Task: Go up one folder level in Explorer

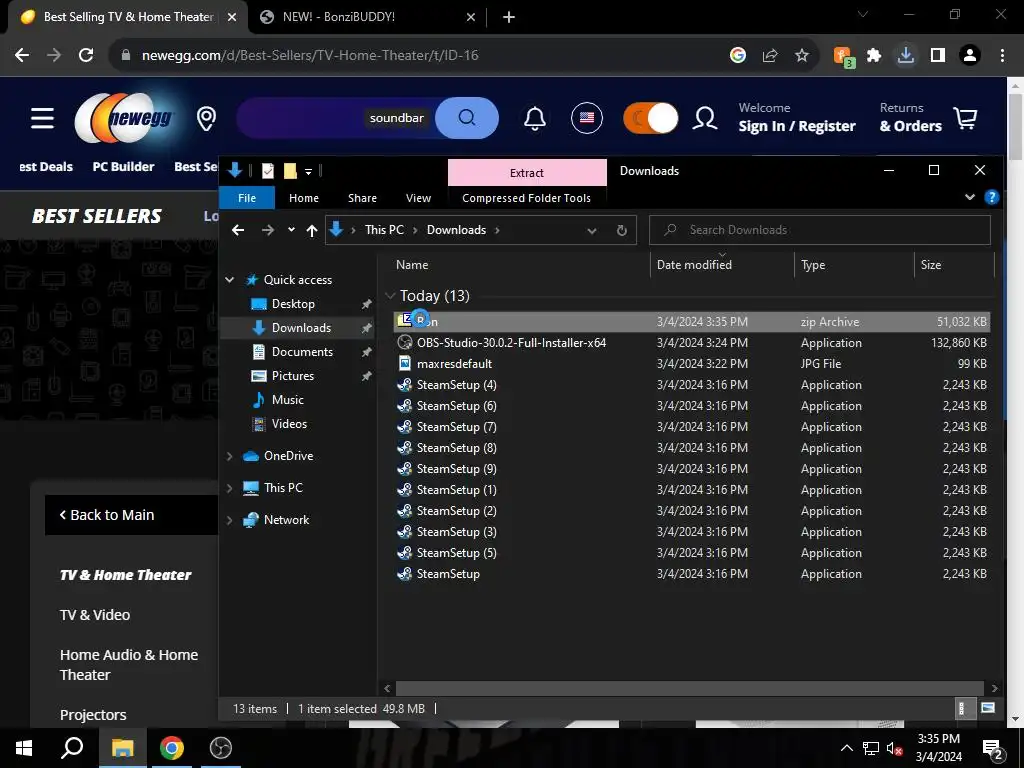Action: pyautogui.click(x=312, y=230)
